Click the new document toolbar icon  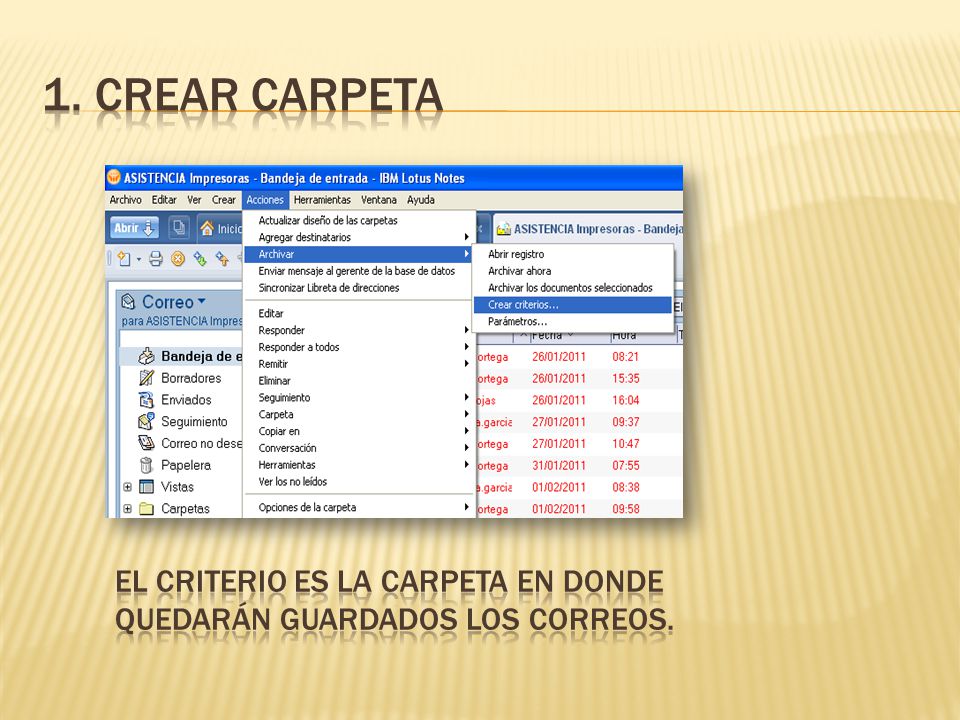124,259
